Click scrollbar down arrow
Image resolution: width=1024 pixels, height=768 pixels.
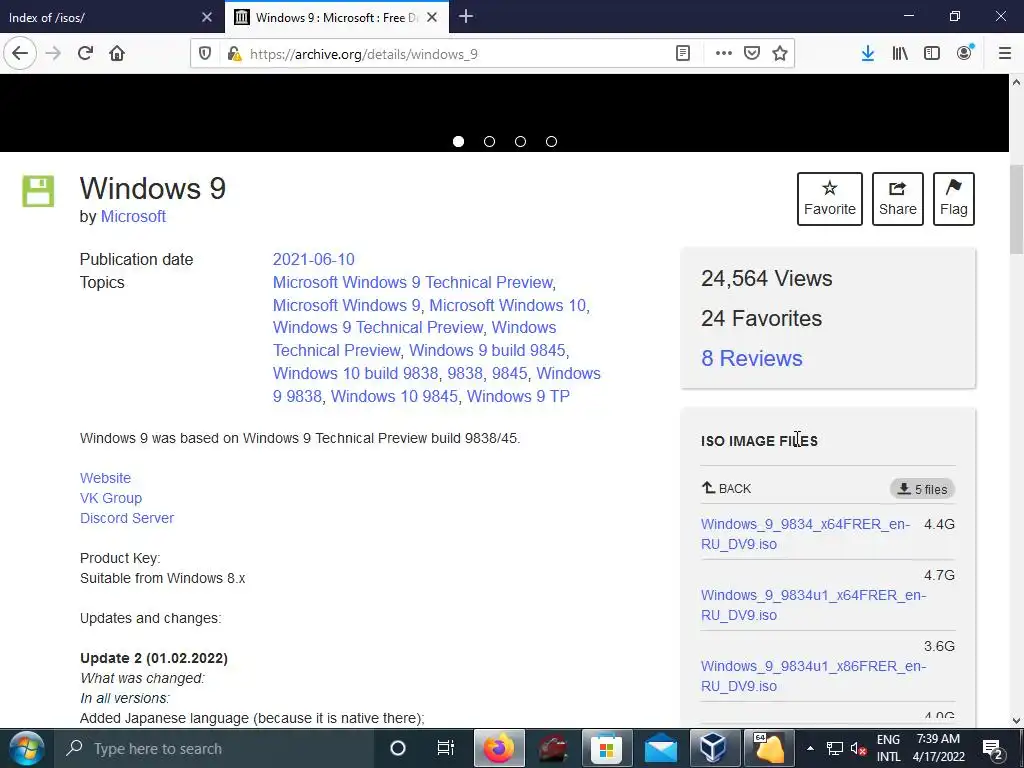pyautogui.click(x=1016, y=721)
